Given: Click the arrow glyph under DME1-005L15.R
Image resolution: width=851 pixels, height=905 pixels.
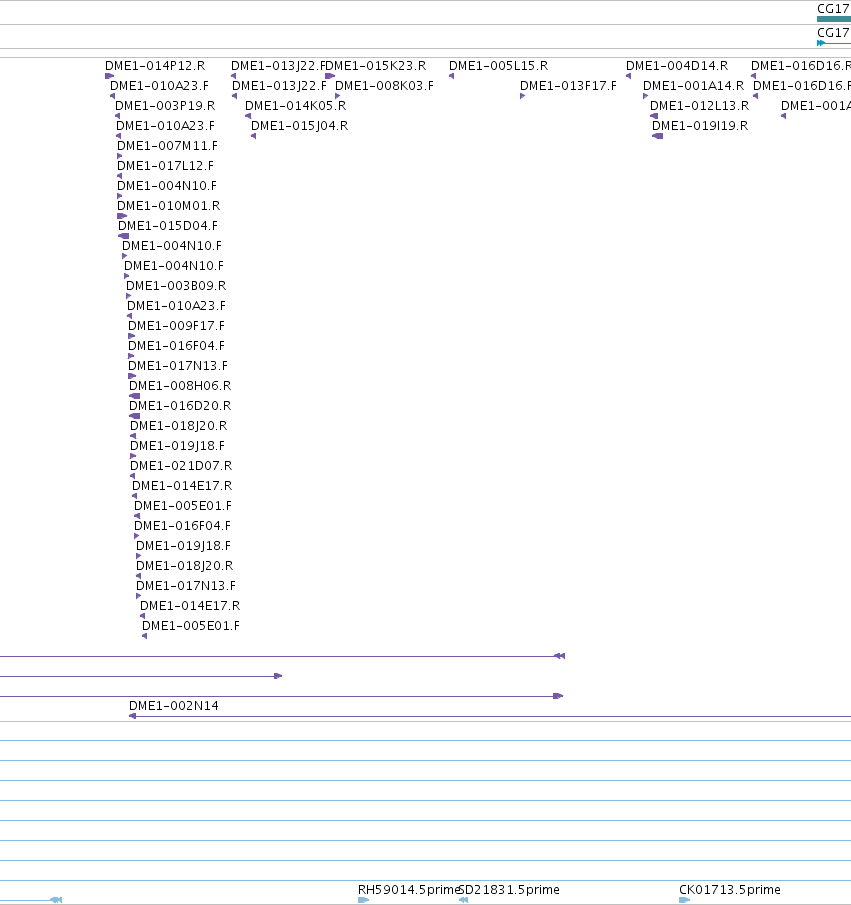Looking at the screenshot, I should pyautogui.click(x=451, y=76).
